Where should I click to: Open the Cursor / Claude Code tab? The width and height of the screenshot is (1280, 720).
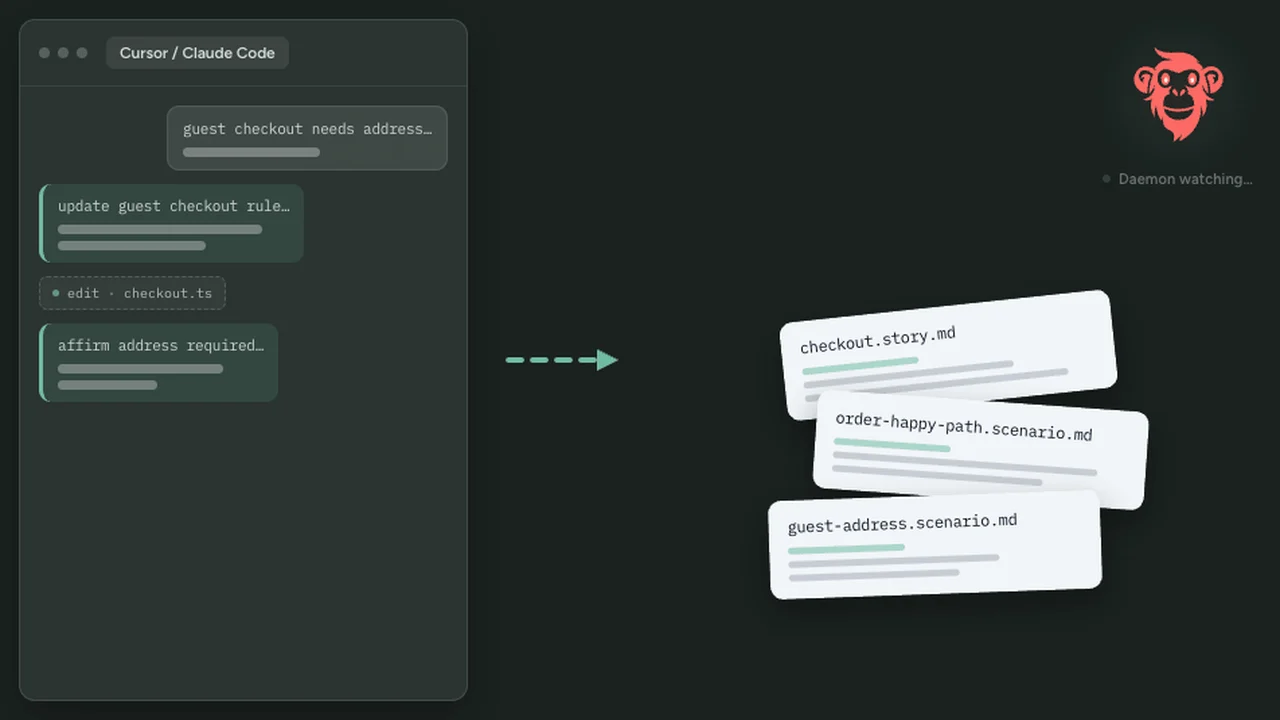197,53
